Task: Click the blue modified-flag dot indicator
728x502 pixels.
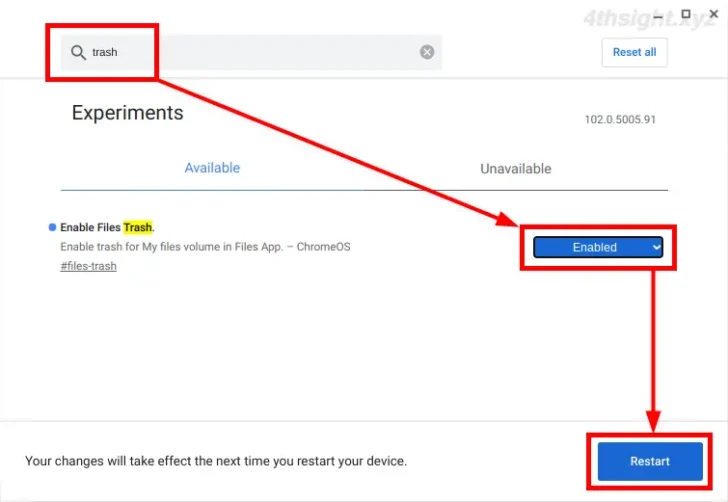Action: (x=52, y=227)
